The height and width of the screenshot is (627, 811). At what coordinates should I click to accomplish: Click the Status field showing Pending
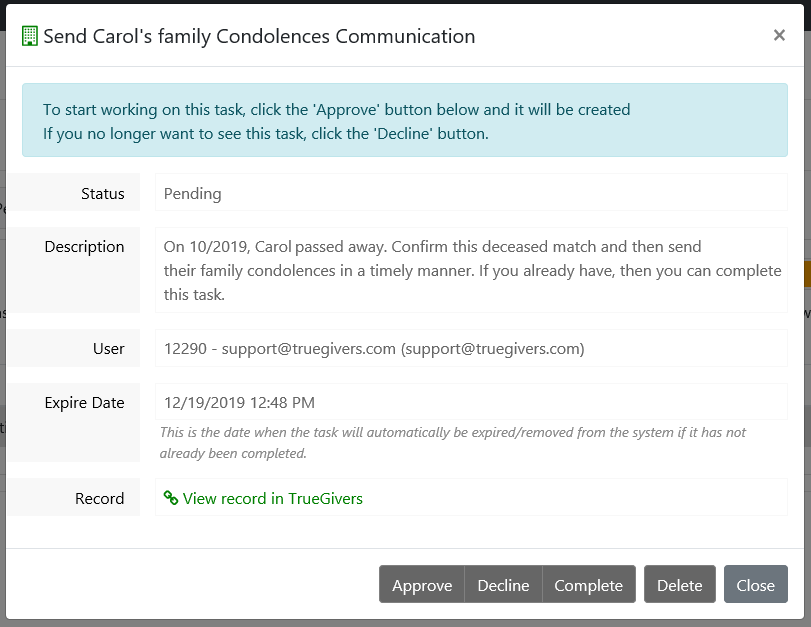pyautogui.click(x=471, y=193)
